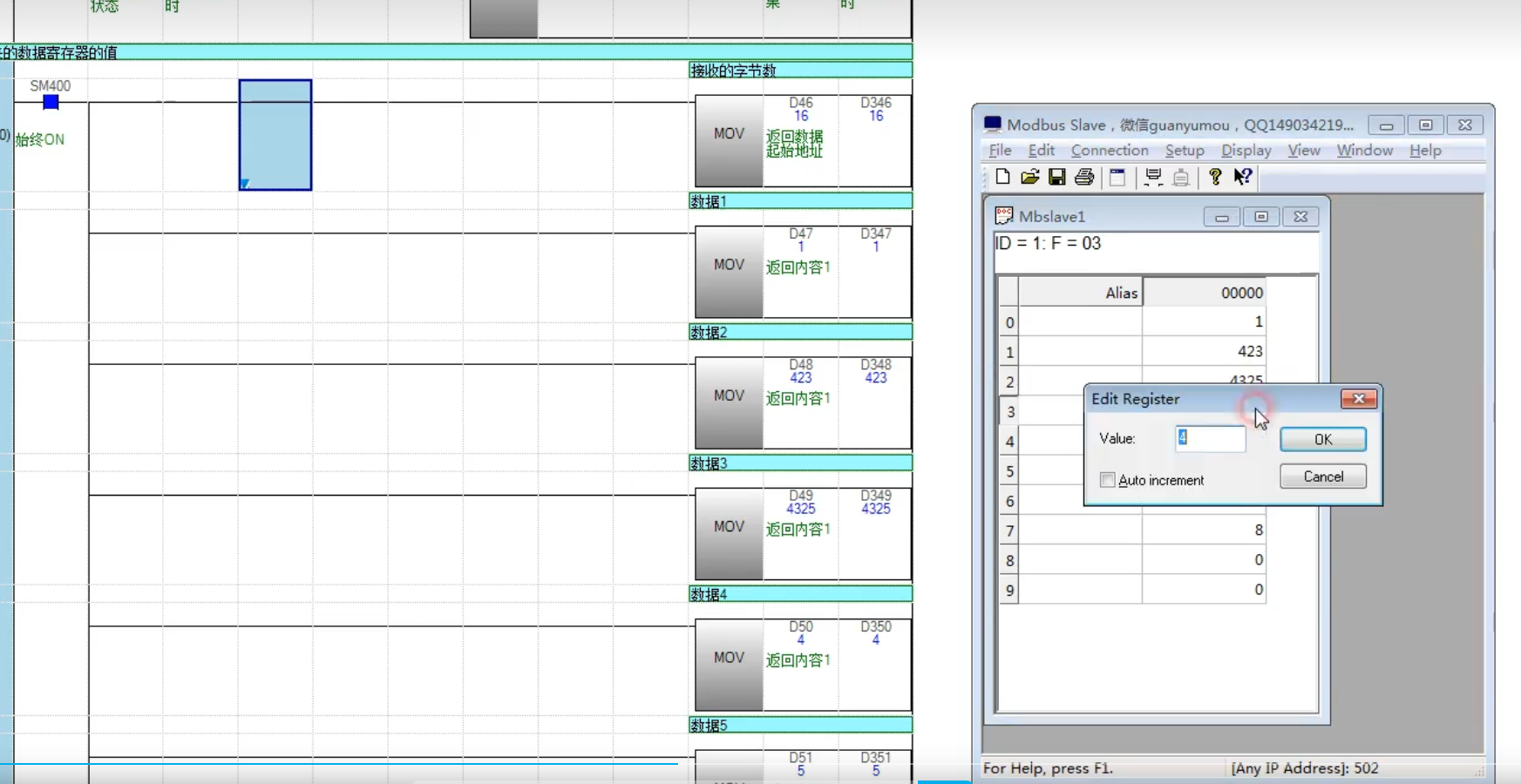The width and height of the screenshot is (1521, 784).
Task: Open a file with the folder icon
Action: [x=1029, y=177]
